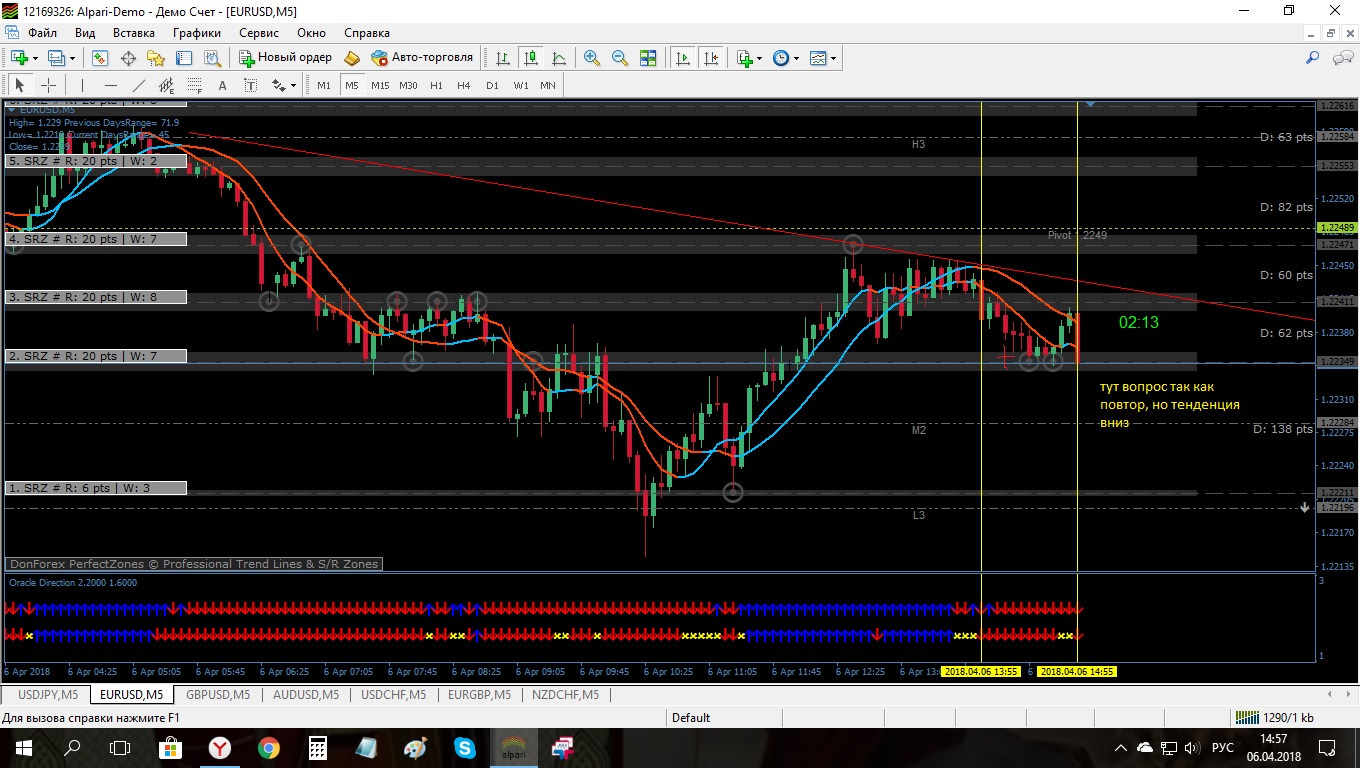Switch to M1 timeframe
The image size is (1360, 768).
324,85
